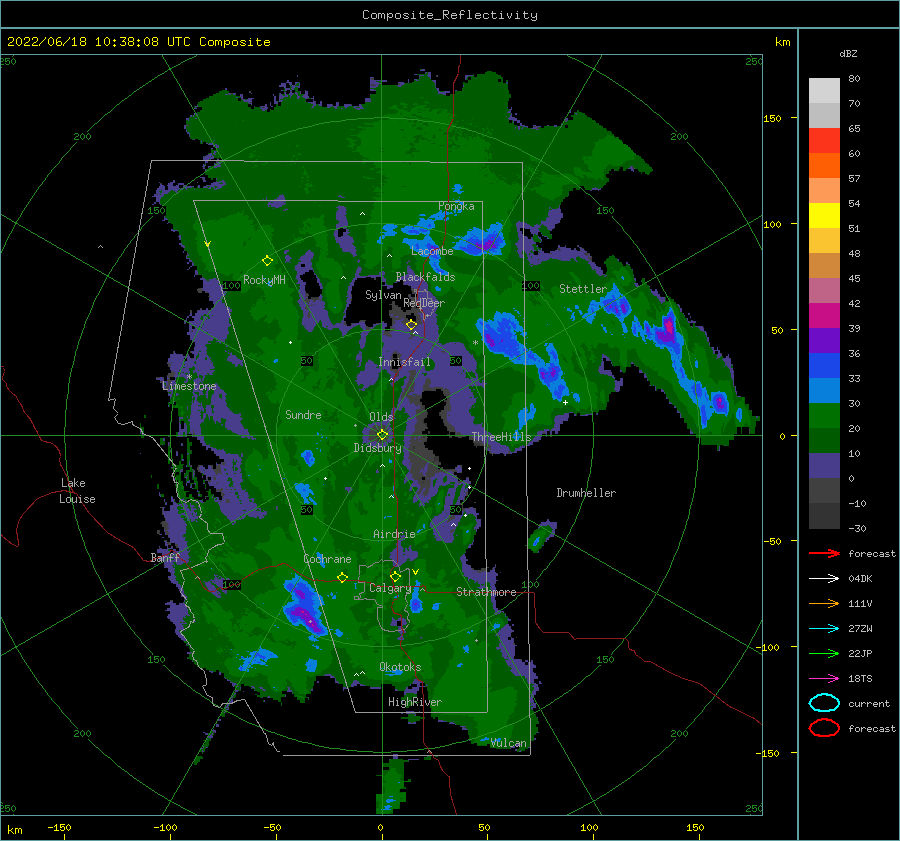The width and height of the screenshot is (900, 841).
Task: Click the Sylvan label
Action: point(383,295)
